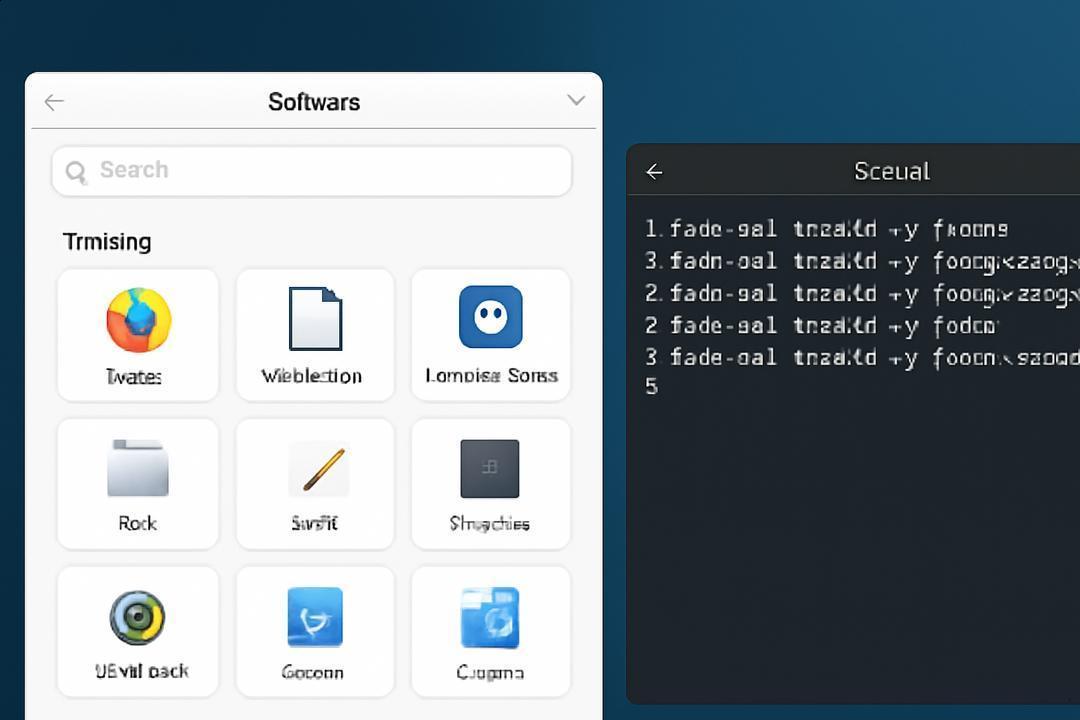Open the Rock folder icon
Image resolution: width=1080 pixels, height=720 pixels.
pyautogui.click(x=138, y=468)
